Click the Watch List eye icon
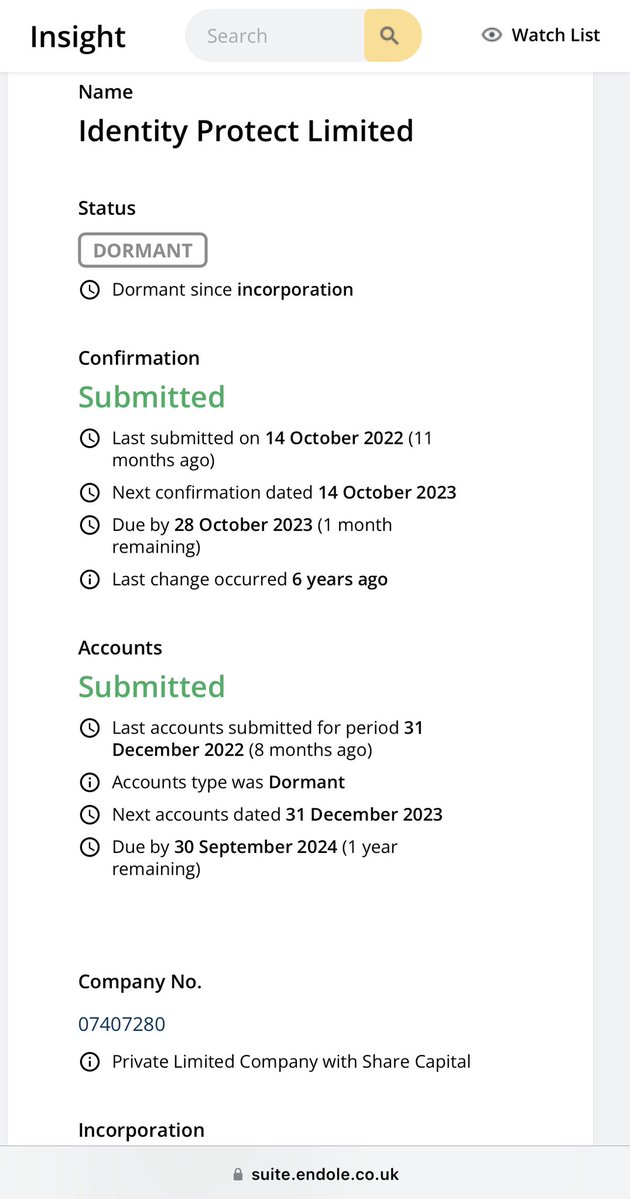The image size is (630, 1199). [492, 35]
